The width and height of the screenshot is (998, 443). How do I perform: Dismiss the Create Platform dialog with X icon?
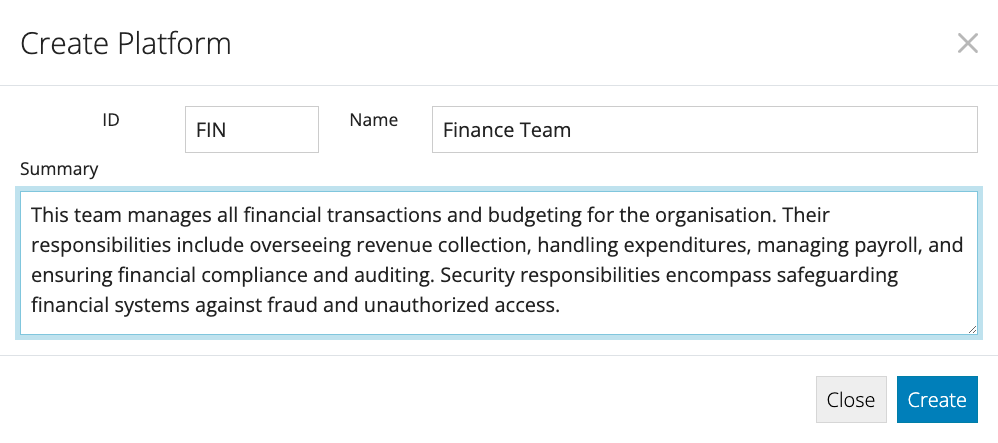pyautogui.click(x=967, y=44)
